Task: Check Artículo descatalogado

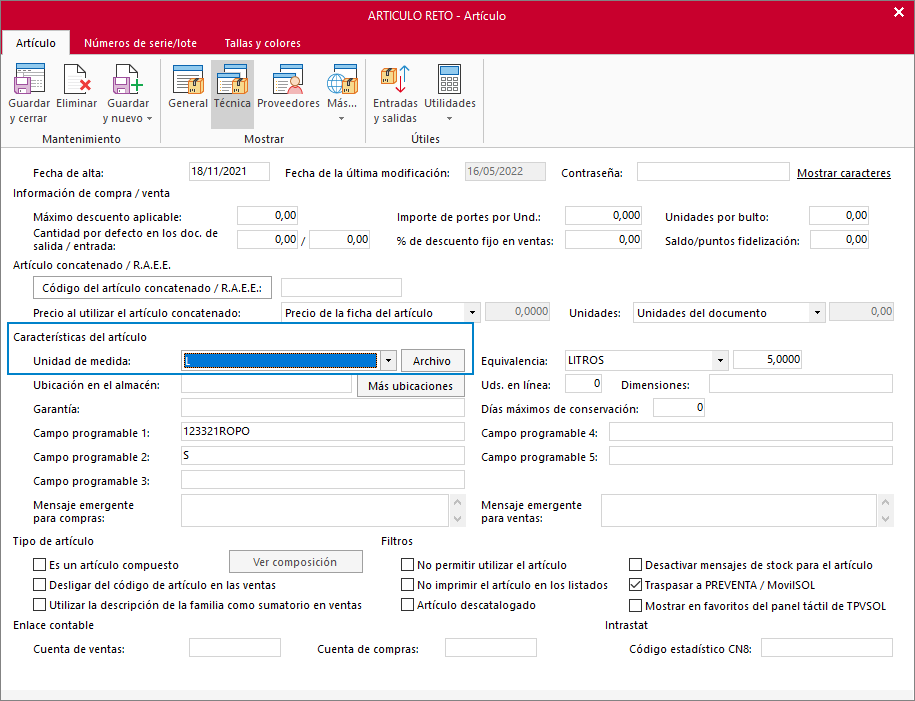Action: click(407, 605)
